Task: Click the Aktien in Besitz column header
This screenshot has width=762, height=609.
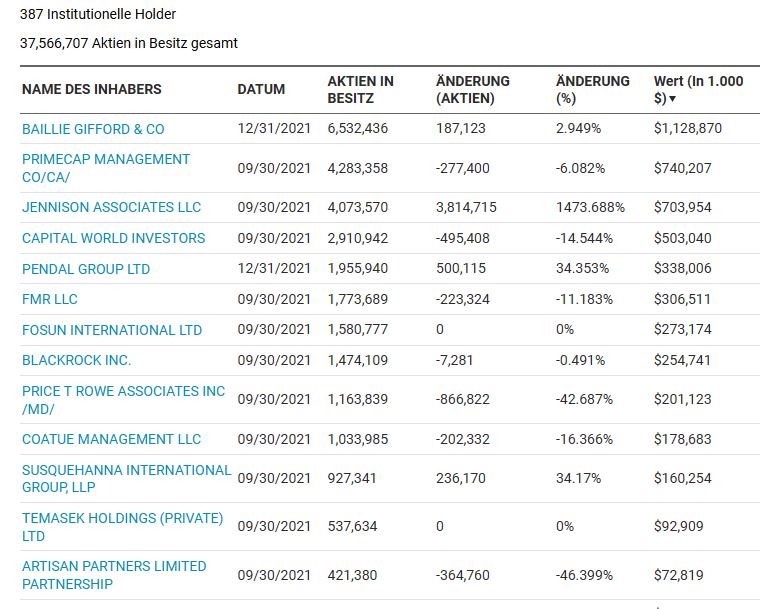Action: (360, 89)
